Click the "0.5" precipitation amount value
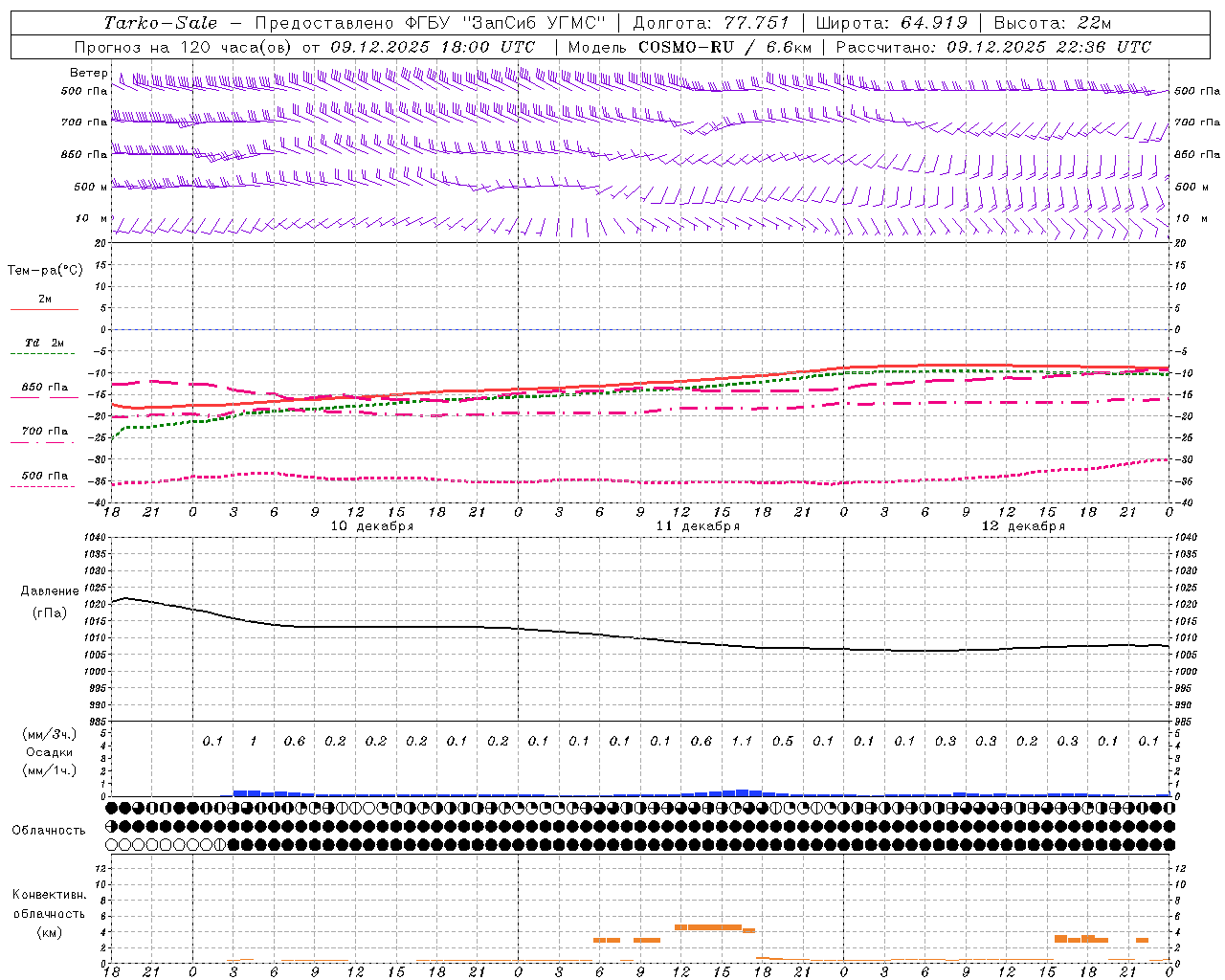The width and height of the screenshot is (1225, 980). coord(783,741)
